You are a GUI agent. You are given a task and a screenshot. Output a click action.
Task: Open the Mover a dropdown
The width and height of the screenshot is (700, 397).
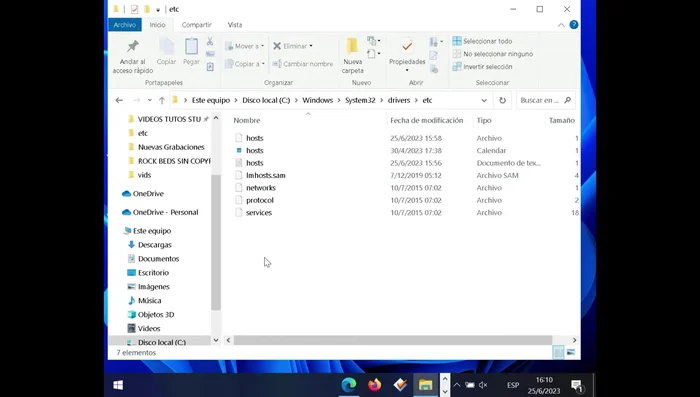pyautogui.click(x=244, y=46)
